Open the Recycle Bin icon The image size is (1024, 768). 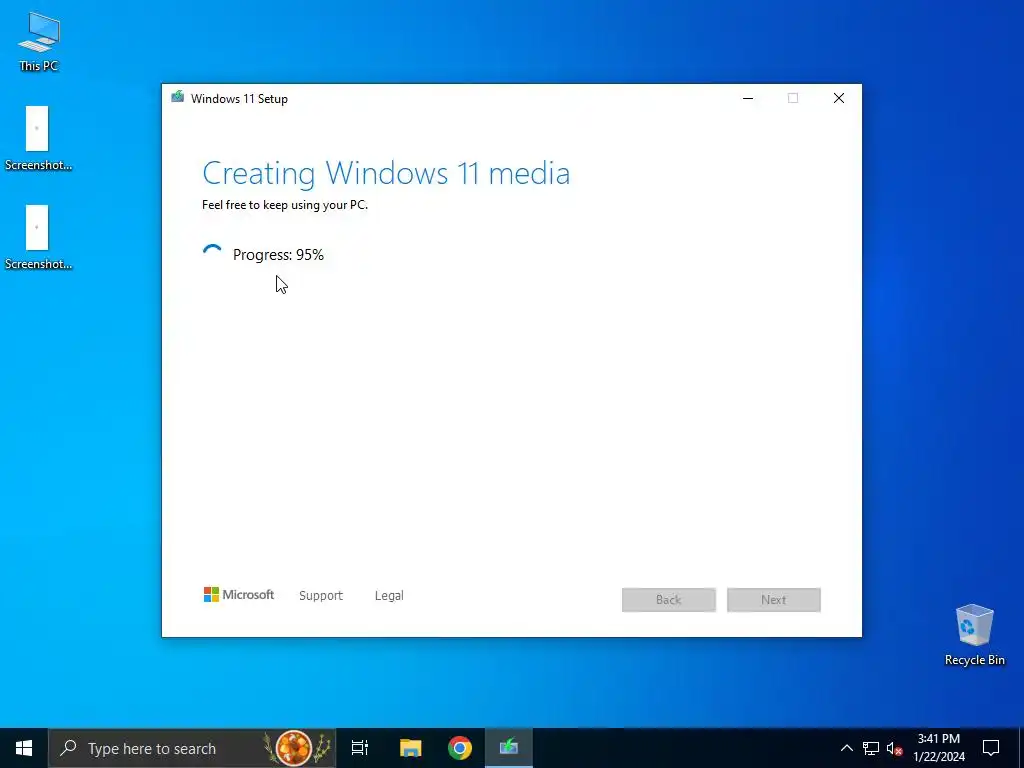(974, 634)
